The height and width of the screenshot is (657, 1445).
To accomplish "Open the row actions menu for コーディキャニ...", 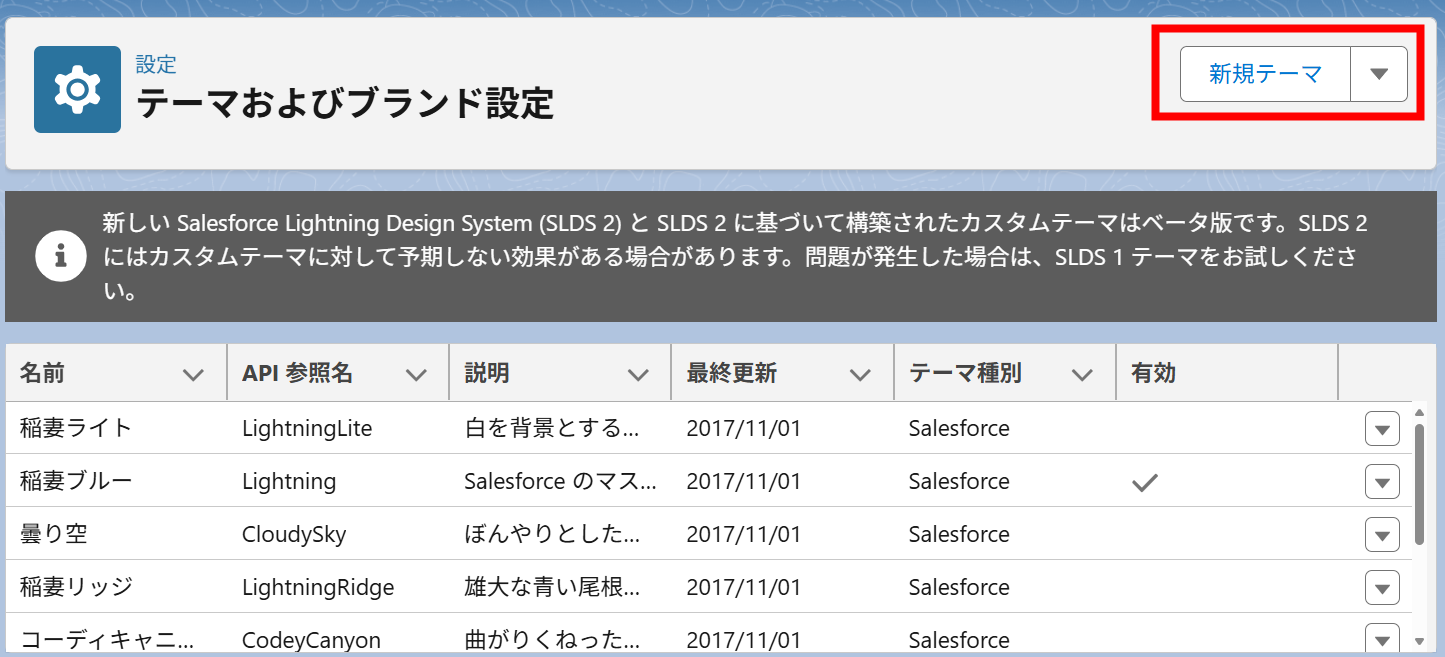I will coord(1381,639).
